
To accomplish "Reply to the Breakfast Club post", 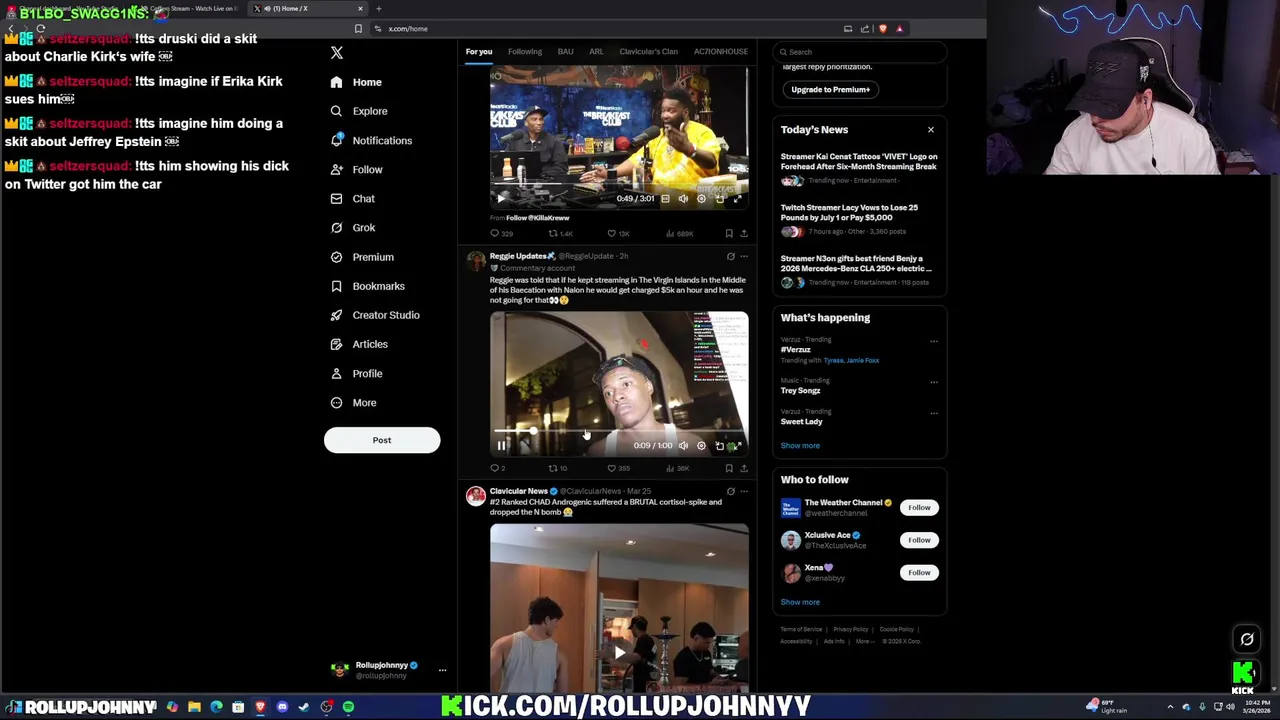I will click(x=501, y=234).
